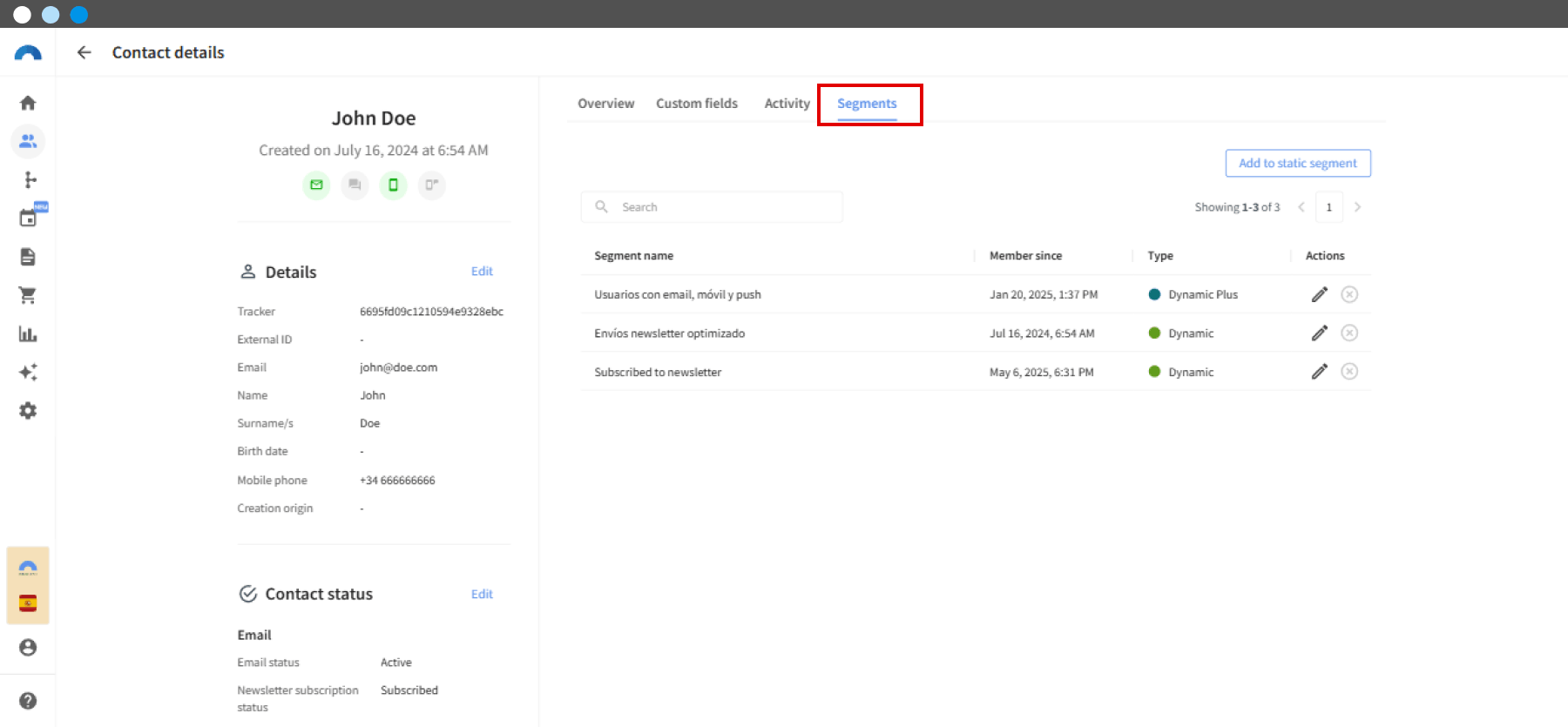This screenshot has width=1568, height=727.
Task: Click the Active email status value
Action: [x=395, y=663]
